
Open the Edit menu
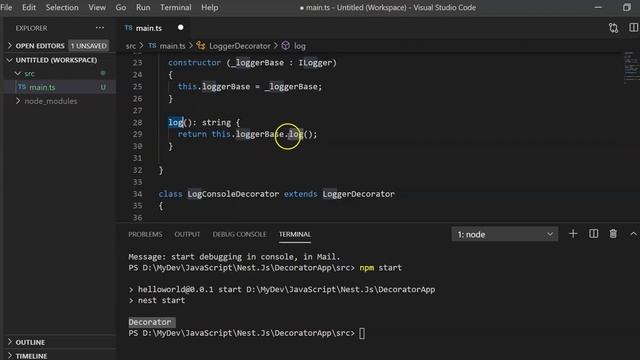[29, 7]
